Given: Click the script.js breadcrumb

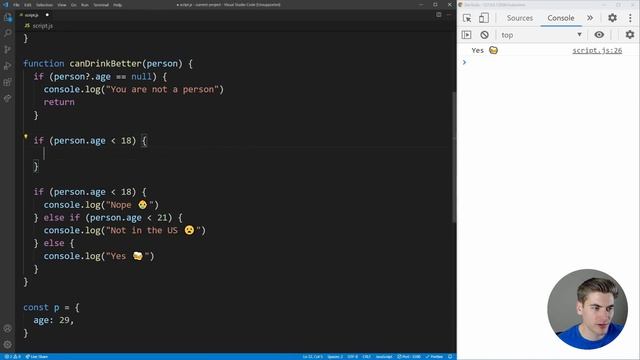Looking at the screenshot, I should pyautogui.click(x=39, y=26).
